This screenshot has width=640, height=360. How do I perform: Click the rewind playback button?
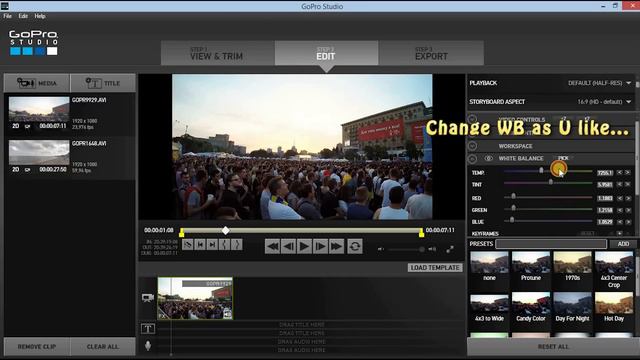pyautogui.click(x=272, y=246)
